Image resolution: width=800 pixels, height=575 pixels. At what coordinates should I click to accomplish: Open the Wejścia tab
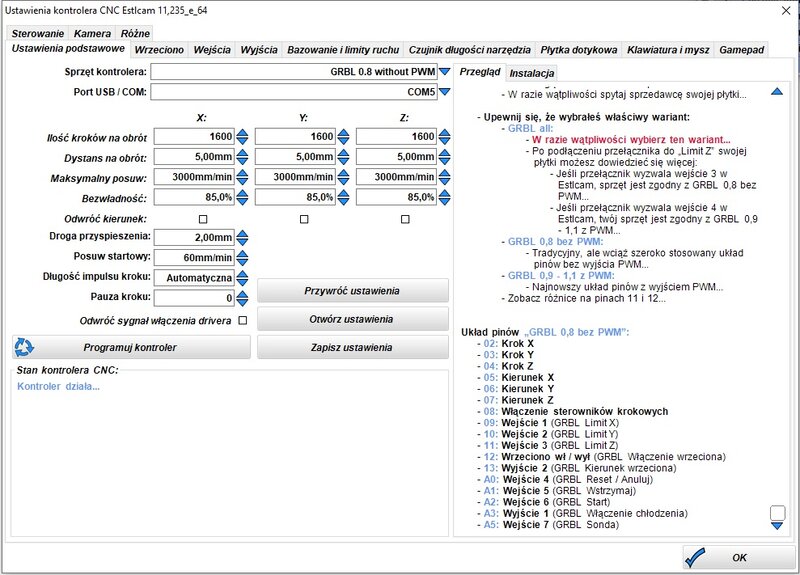212,49
